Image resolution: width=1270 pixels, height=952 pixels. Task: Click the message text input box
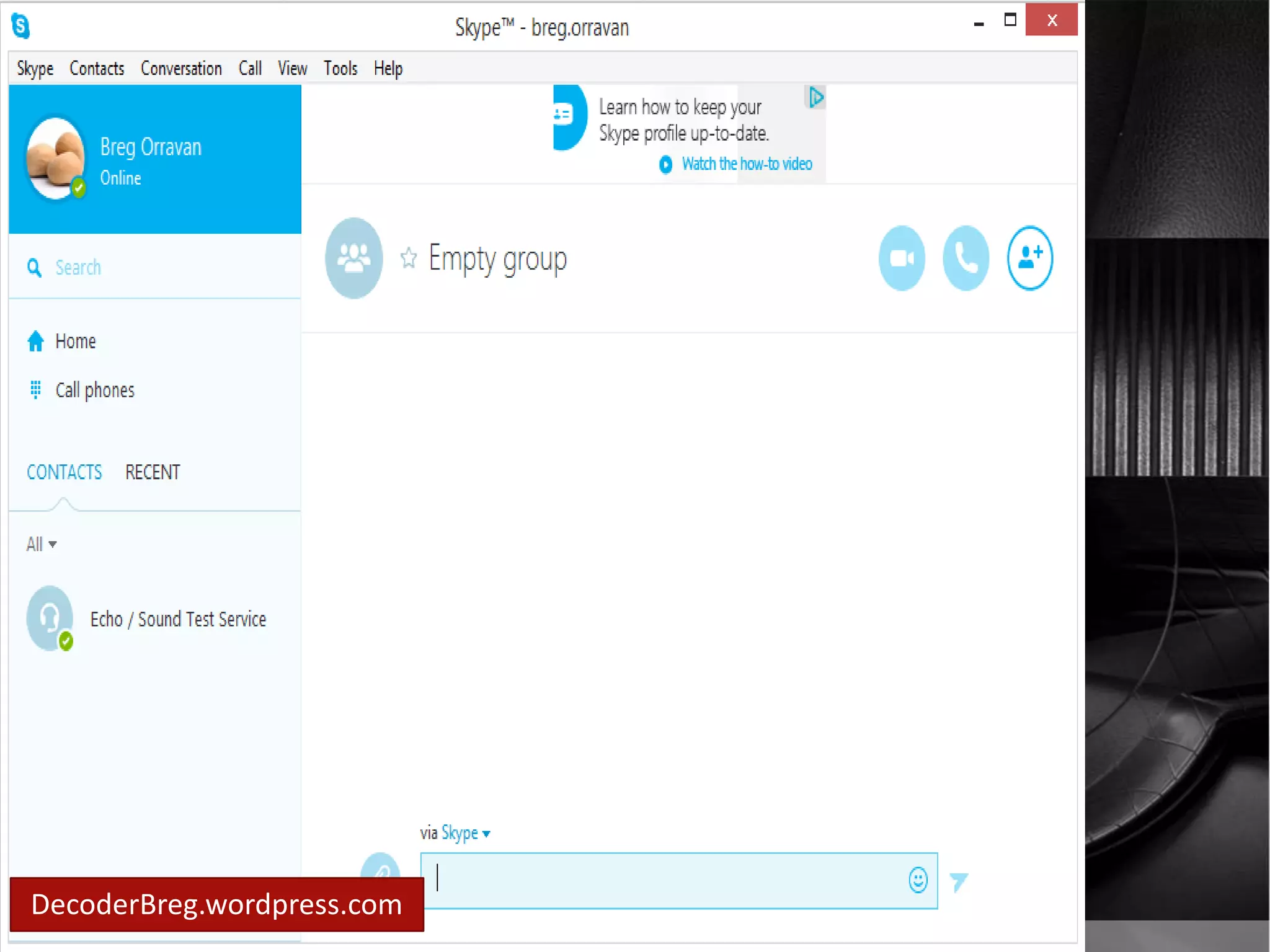[x=664, y=880]
